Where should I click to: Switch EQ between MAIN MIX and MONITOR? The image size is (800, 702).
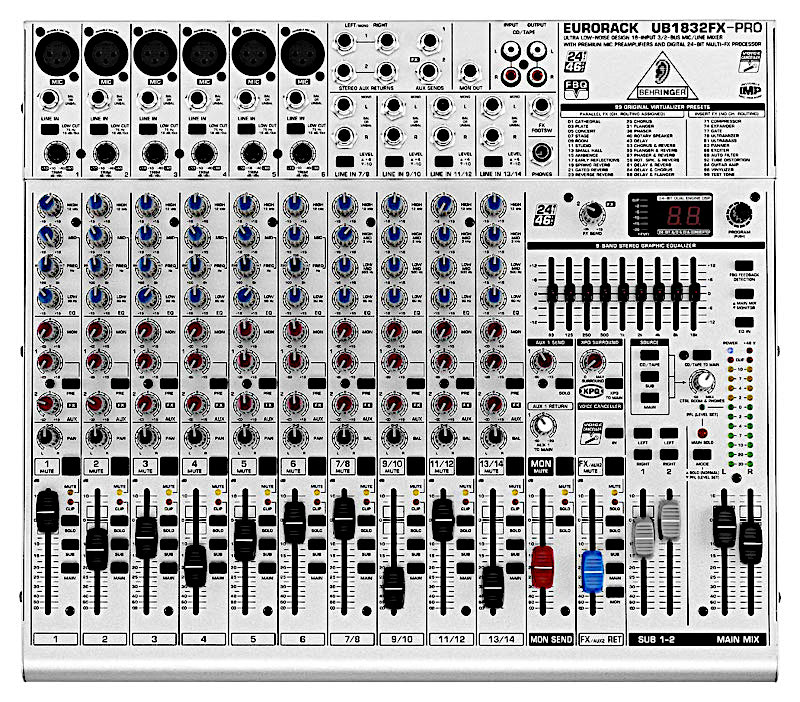pos(743,295)
